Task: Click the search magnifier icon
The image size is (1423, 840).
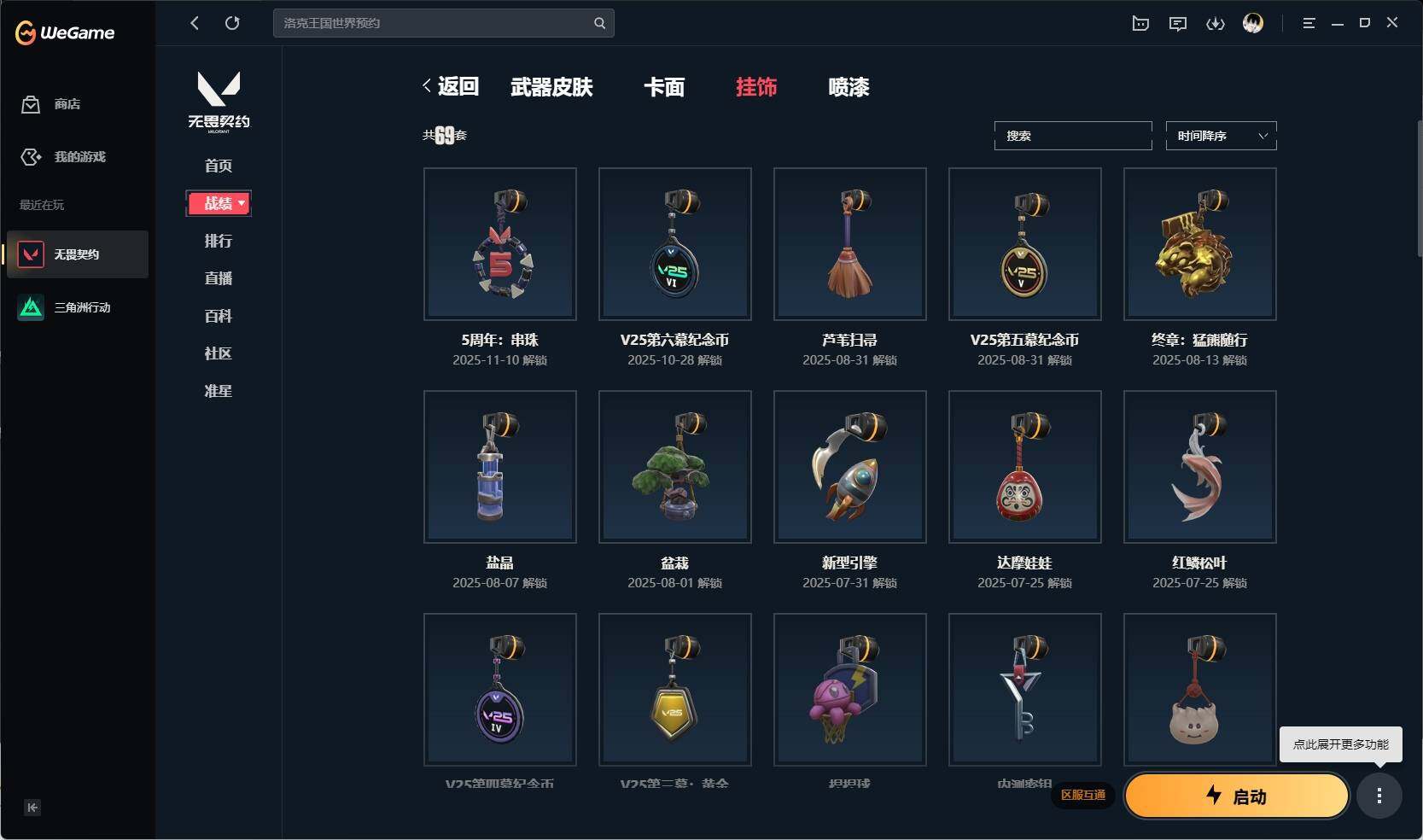Action: click(599, 23)
